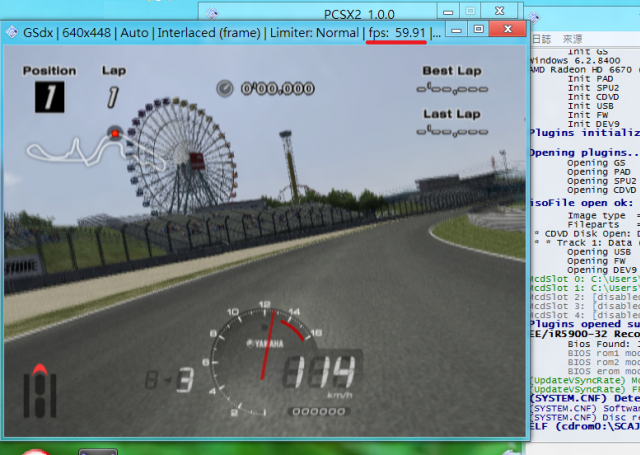Minimize the PCSX2 1.0.0 window

pyautogui.click(x=448, y=12)
